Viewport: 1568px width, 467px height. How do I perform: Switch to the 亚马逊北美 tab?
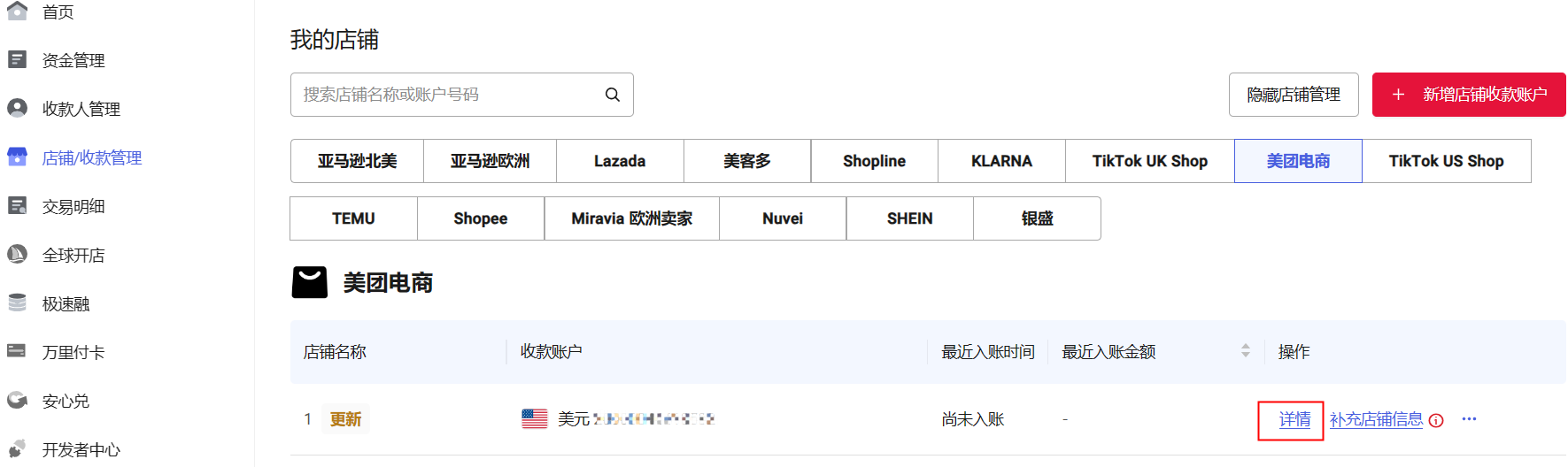click(x=357, y=161)
